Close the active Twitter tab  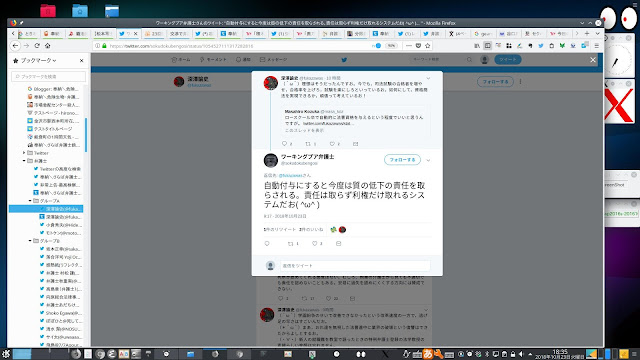(x=136, y=33)
